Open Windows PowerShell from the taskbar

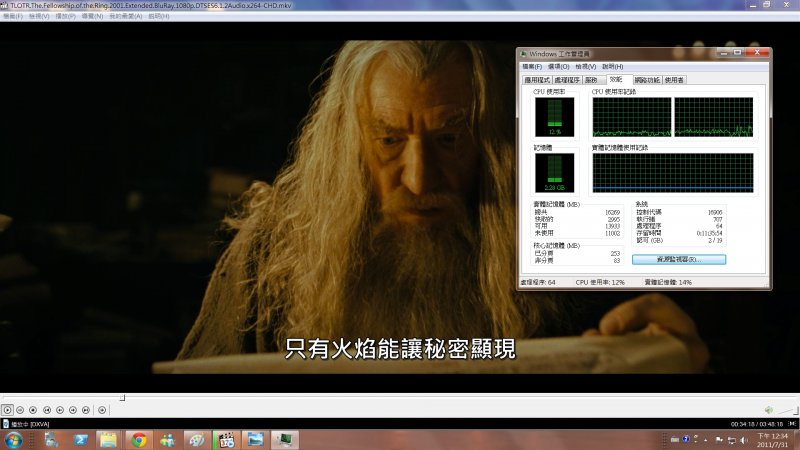point(79,439)
